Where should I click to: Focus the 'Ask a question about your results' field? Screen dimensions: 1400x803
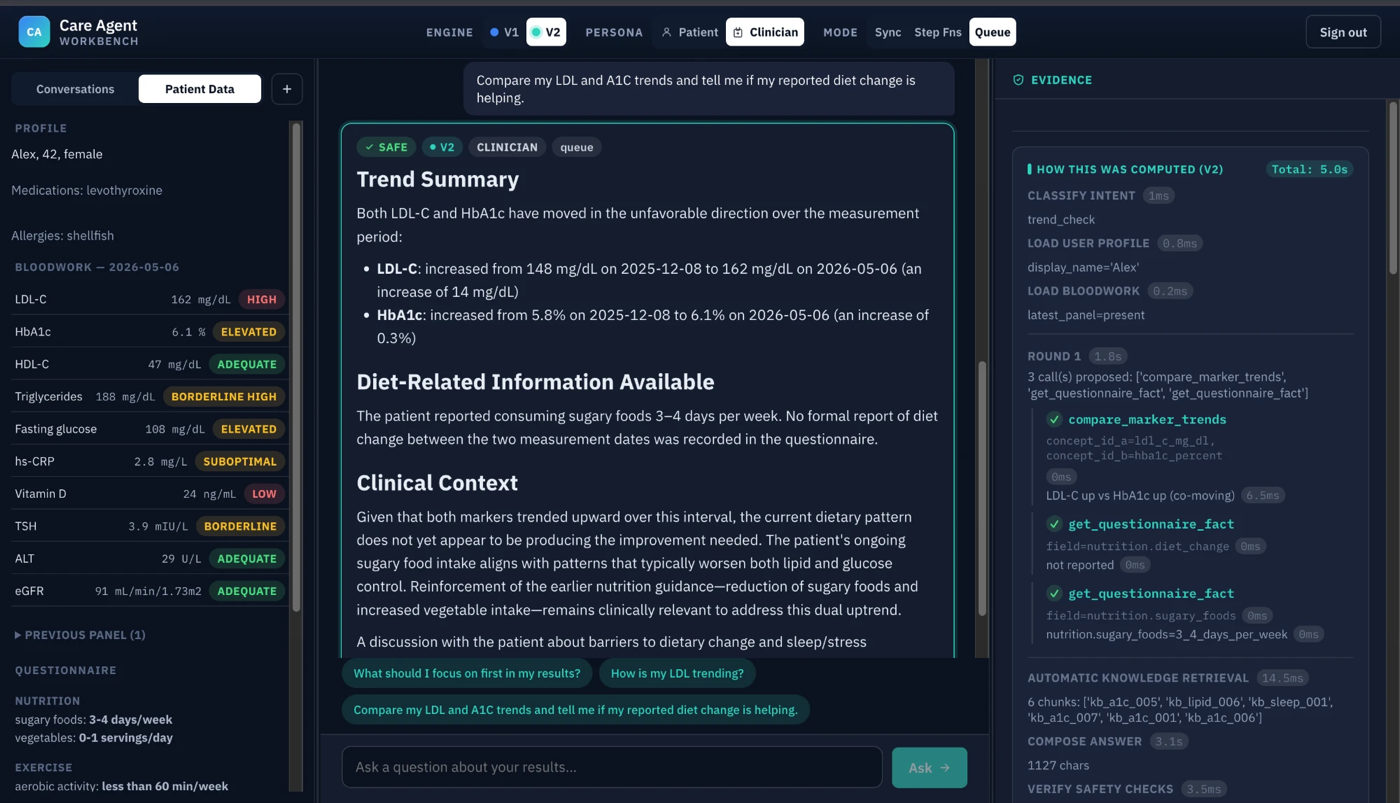(x=612, y=767)
